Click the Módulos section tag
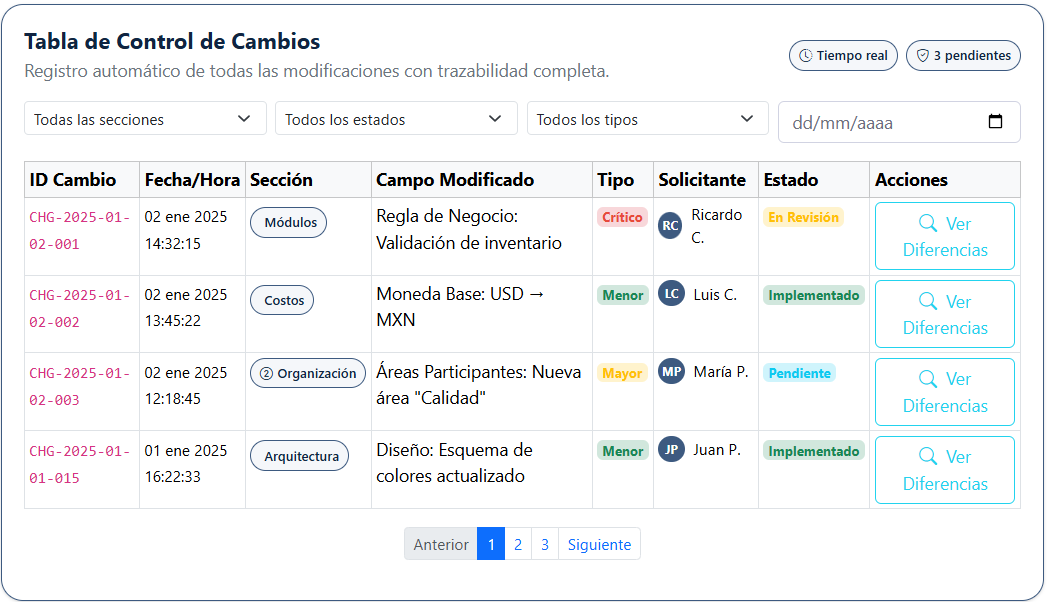 click(289, 222)
